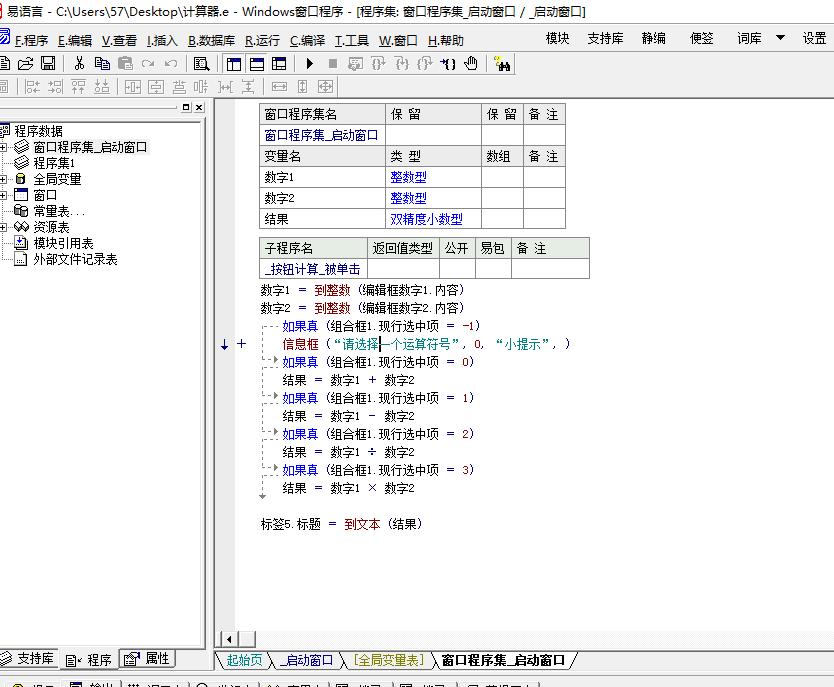Stop the running program via square icon

point(333,64)
